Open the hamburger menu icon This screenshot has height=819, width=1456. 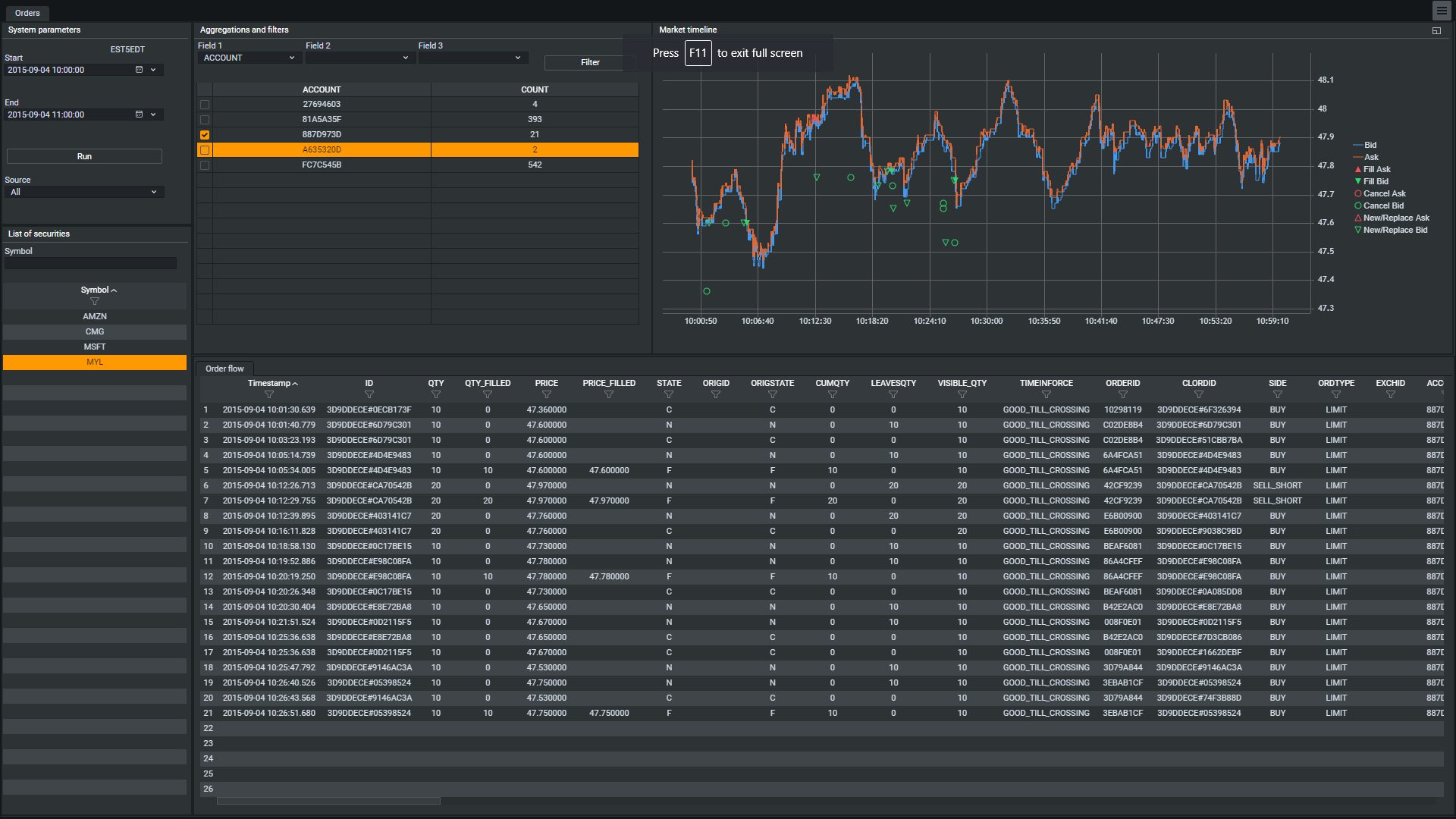coord(1442,11)
